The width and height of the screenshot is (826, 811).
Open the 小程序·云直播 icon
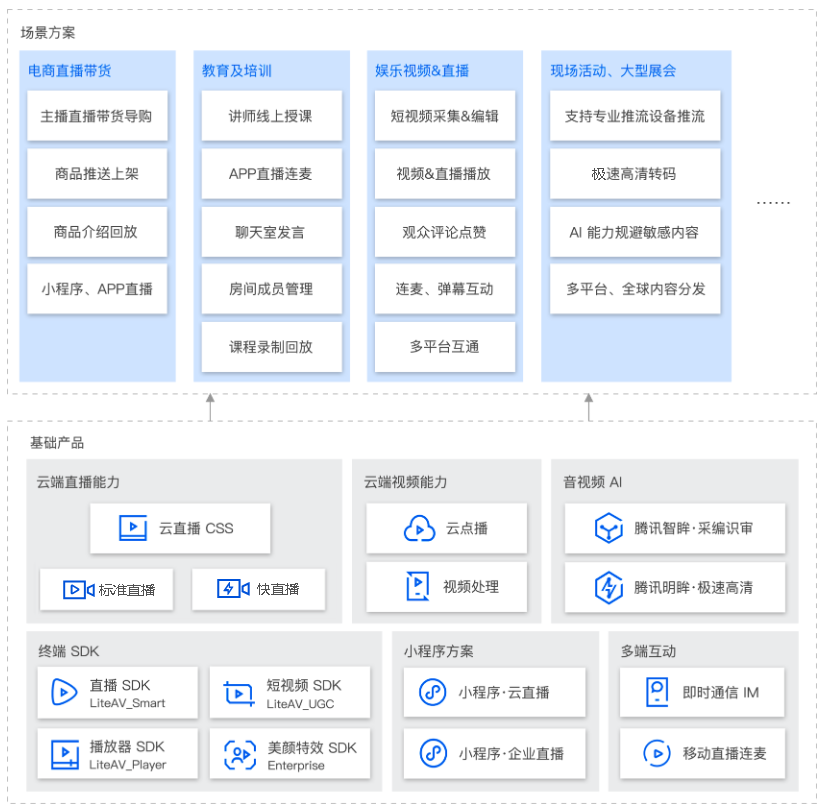click(x=430, y=691)
